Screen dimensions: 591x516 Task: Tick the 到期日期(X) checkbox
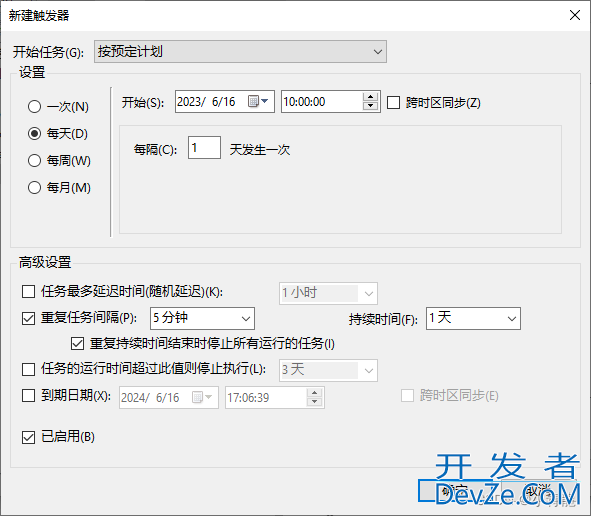(28, 396)
